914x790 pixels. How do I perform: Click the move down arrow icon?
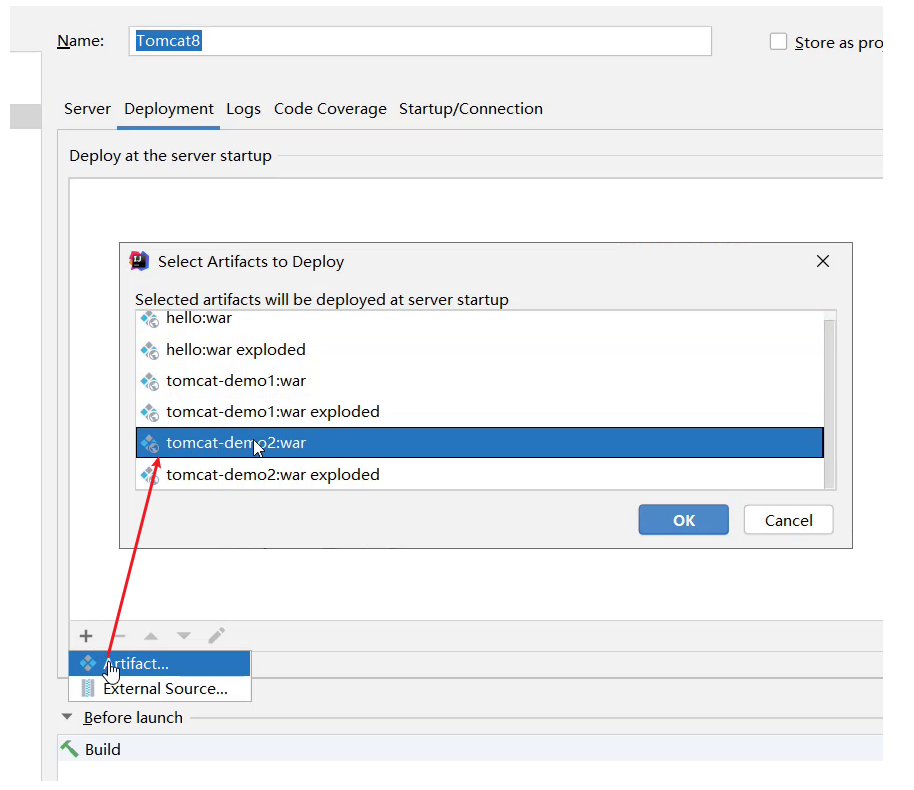tap(184, 636)
